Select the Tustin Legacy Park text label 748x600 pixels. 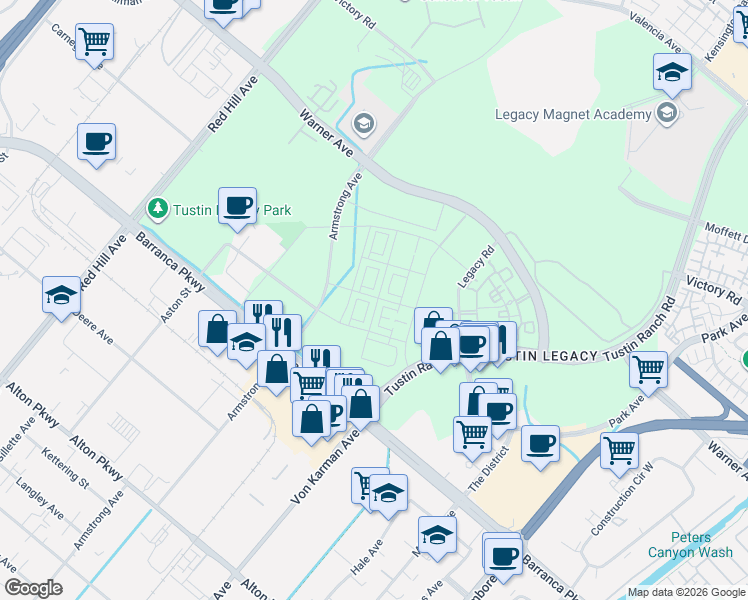pos(232,210)
